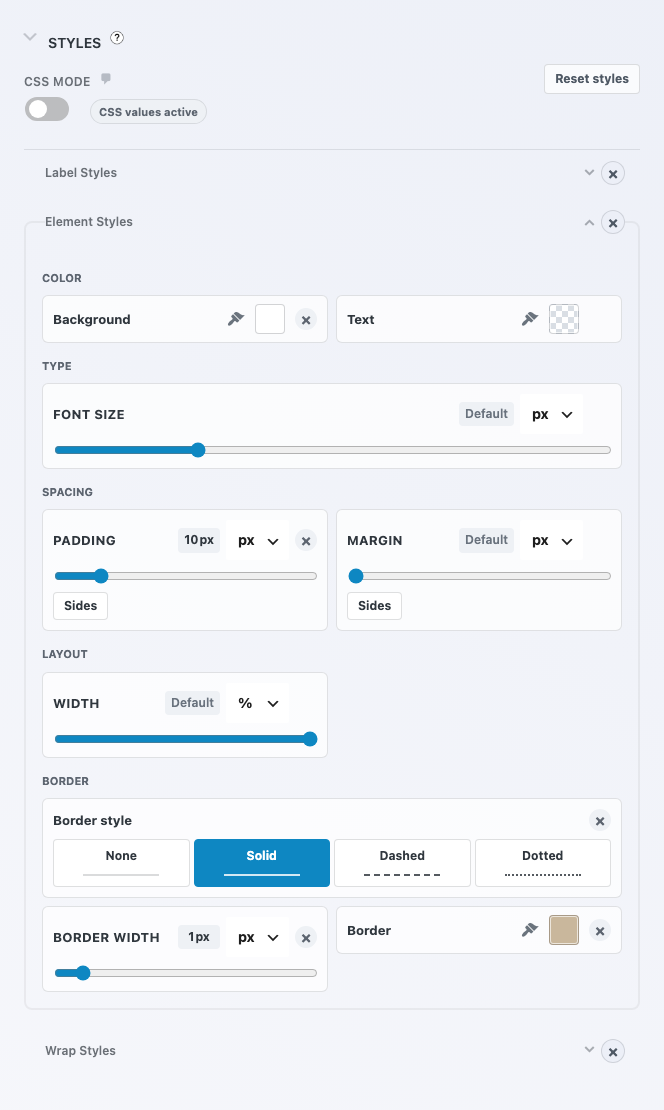Open the Text color picker pin icon
664x1110 pixels.
click(530, 319)
